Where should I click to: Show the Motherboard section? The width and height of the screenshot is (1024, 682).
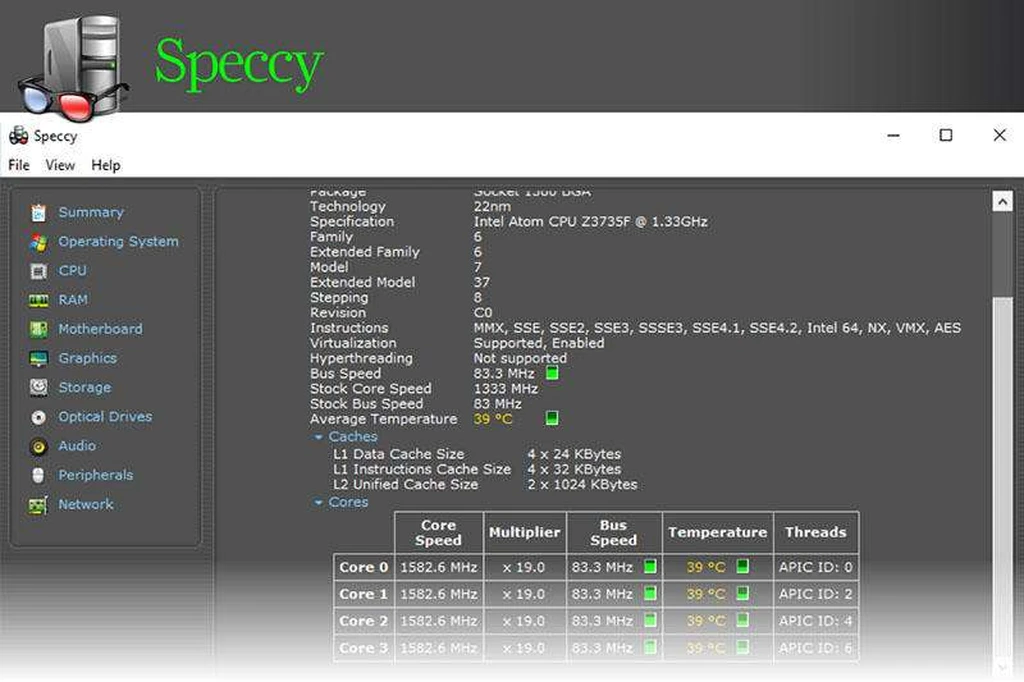[100, 329]
